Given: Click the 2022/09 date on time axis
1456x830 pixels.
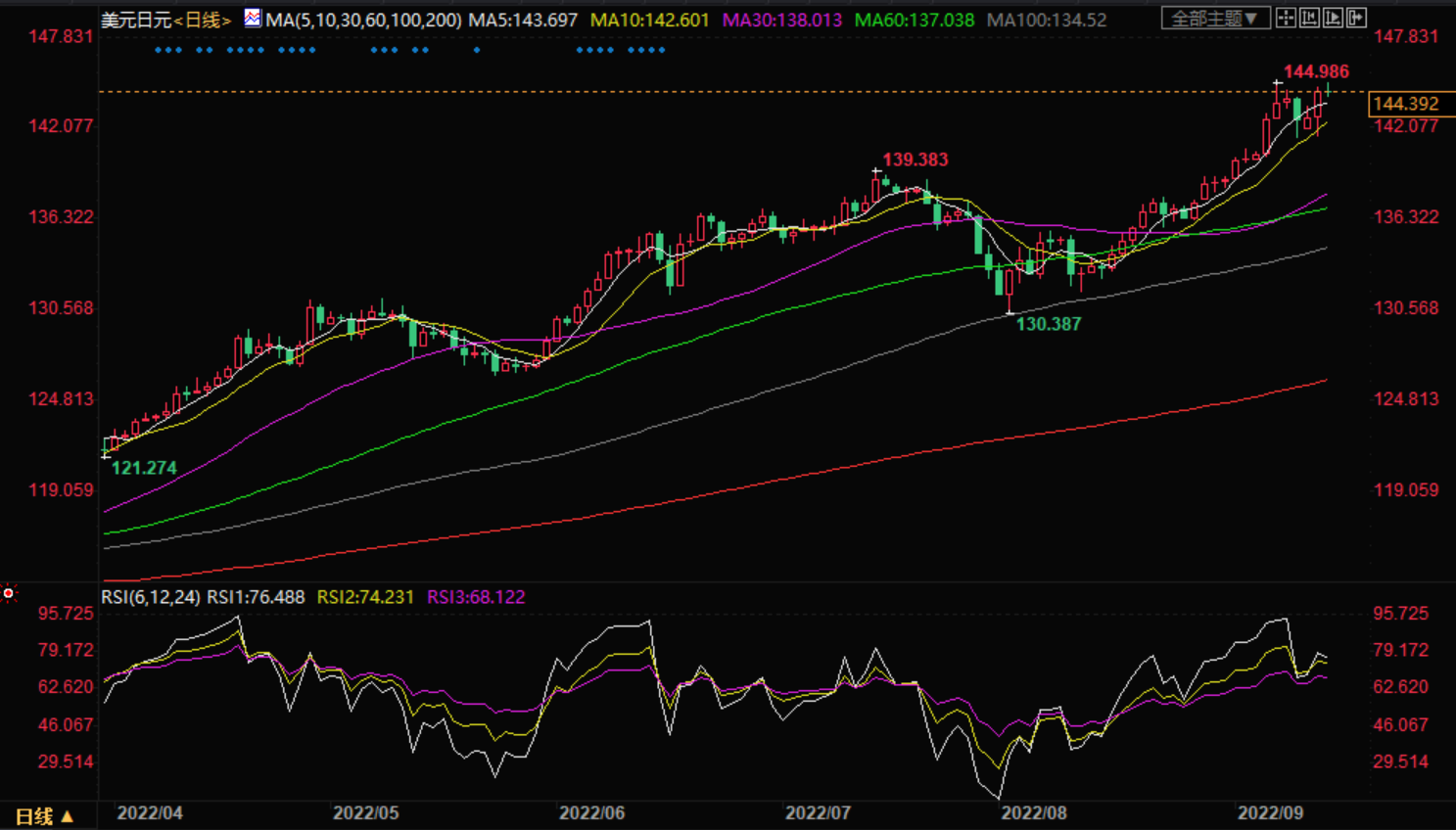Looking at the screenshot, I should (1271, 813).
